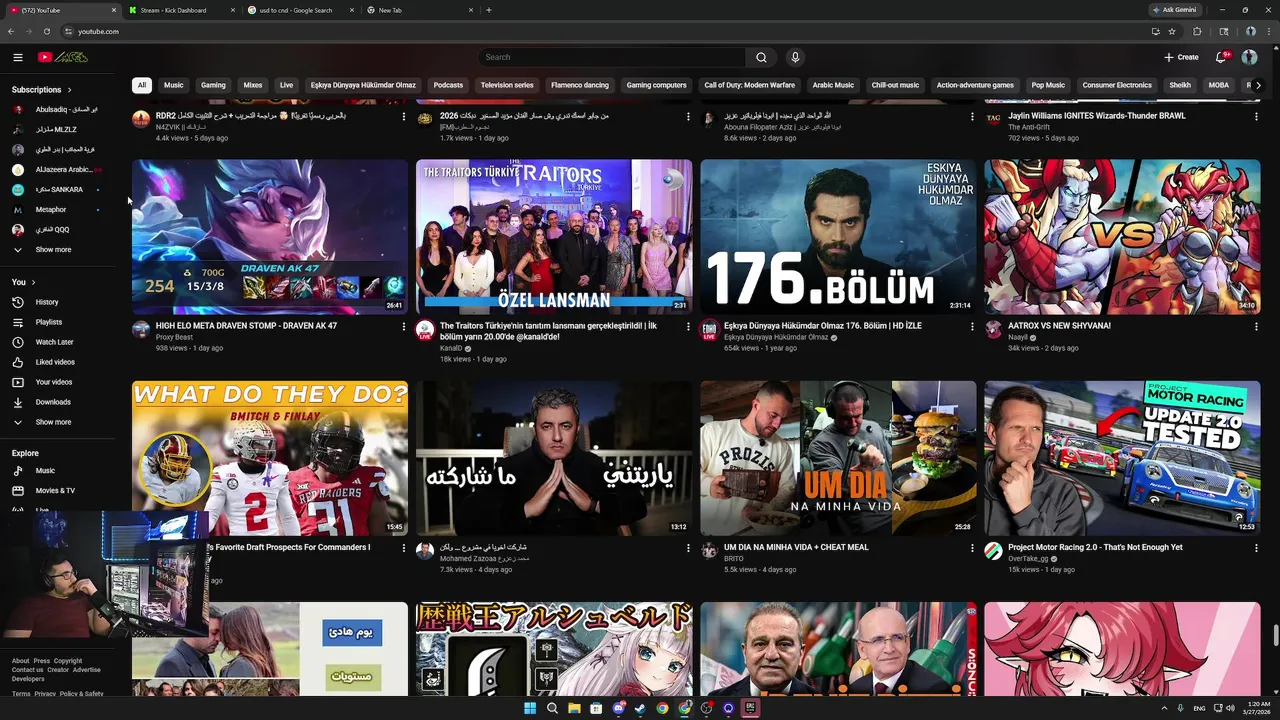1280x720 pixels.
Task: Open the notifications bell
Action: (x=1220, y=57)
